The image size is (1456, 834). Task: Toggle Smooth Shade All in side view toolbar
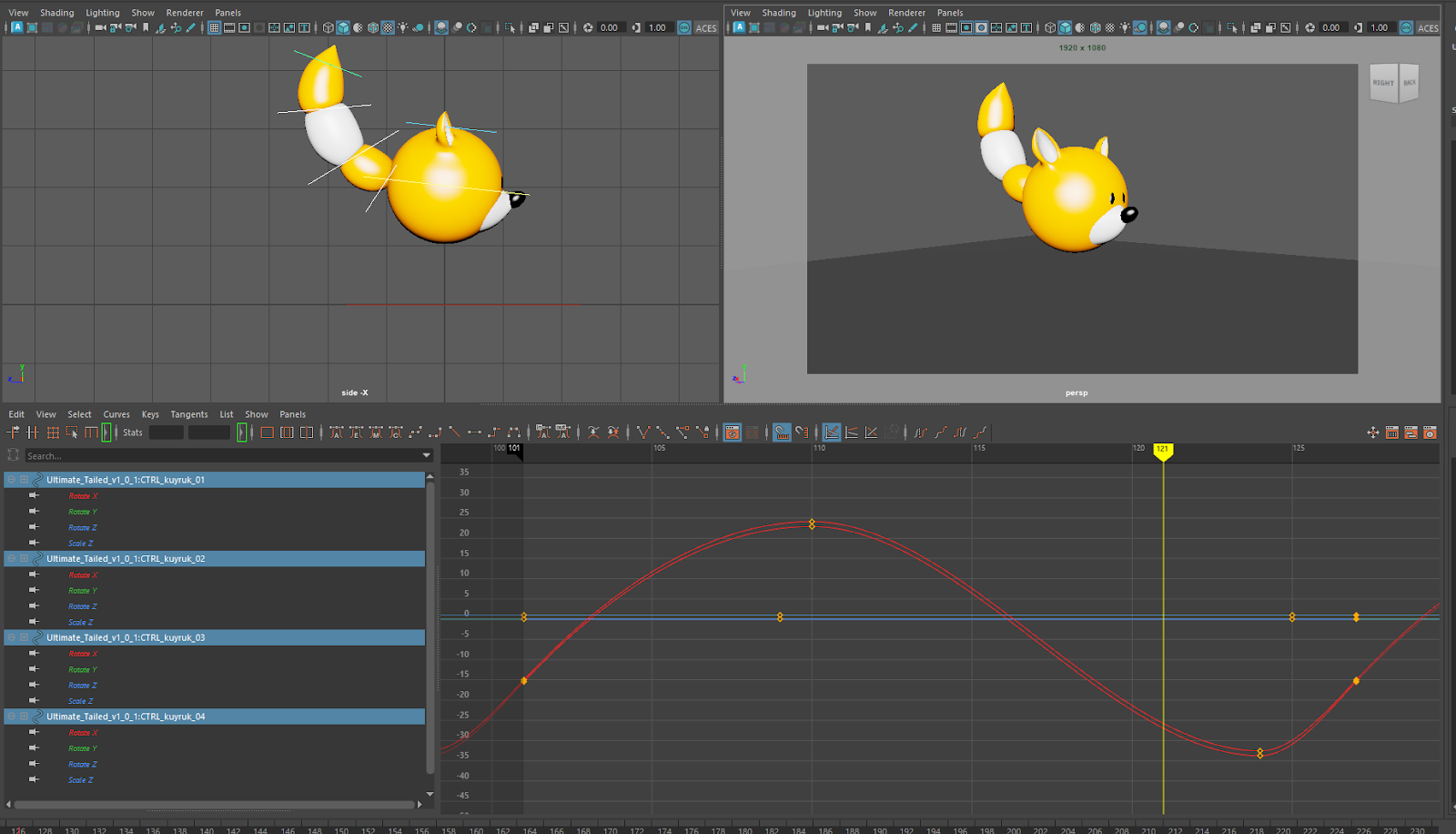[343, 27]
